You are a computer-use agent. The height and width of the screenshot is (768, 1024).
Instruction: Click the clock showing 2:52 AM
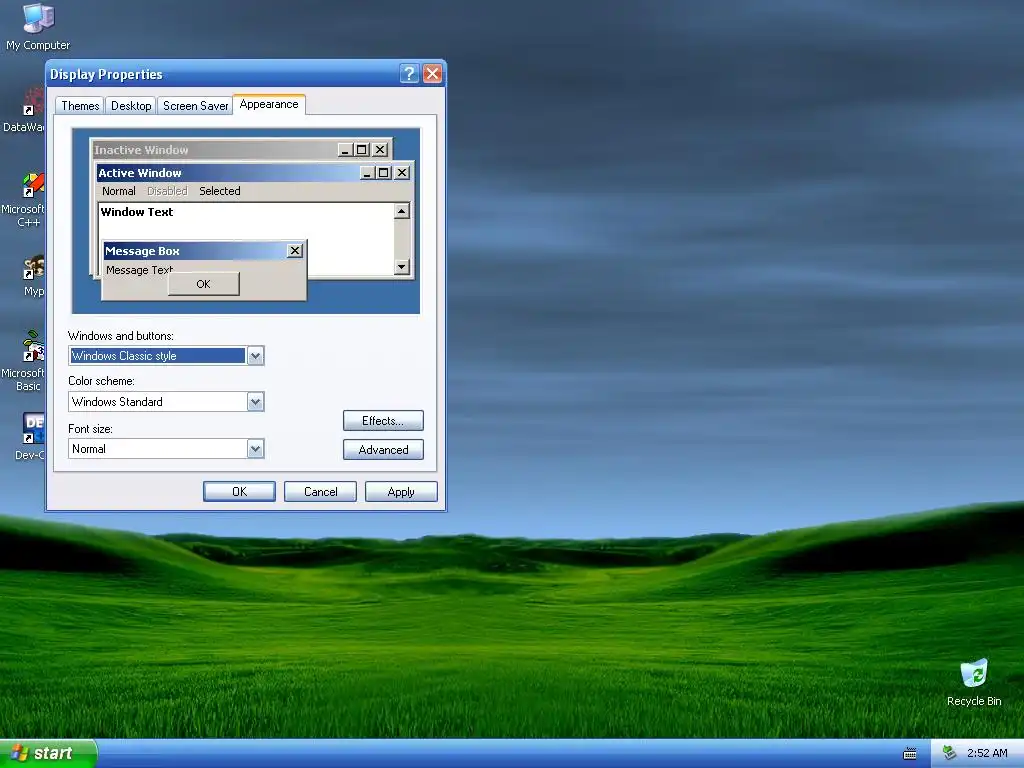click(987, 753)
